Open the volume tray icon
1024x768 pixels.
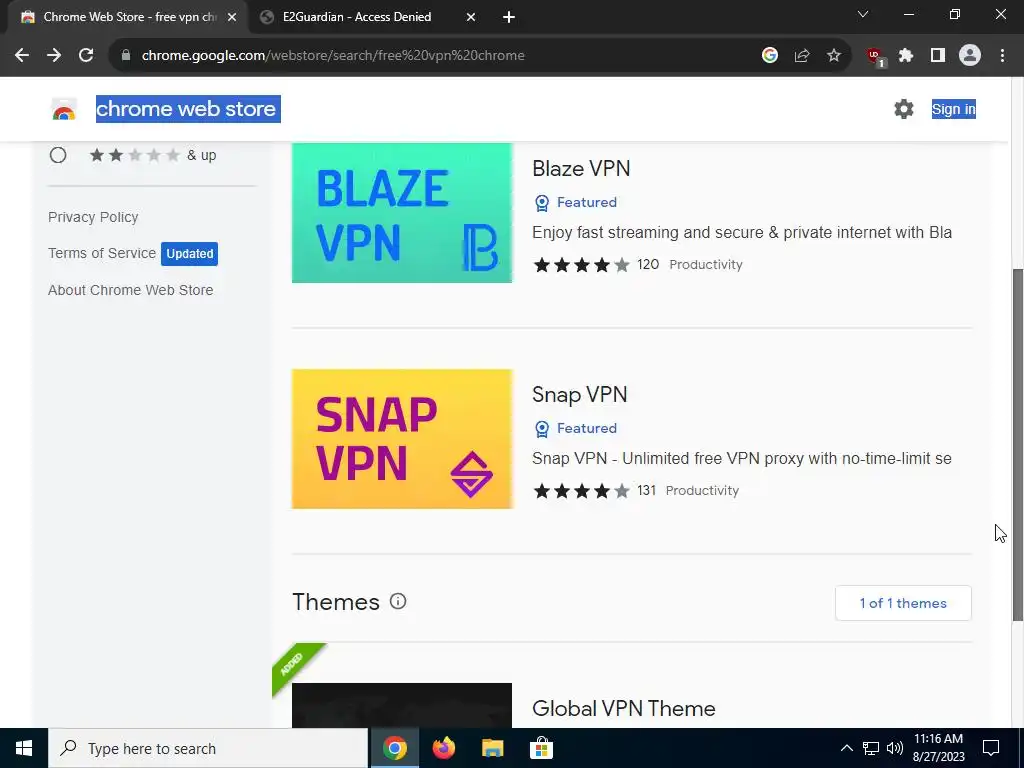[895, 748]
